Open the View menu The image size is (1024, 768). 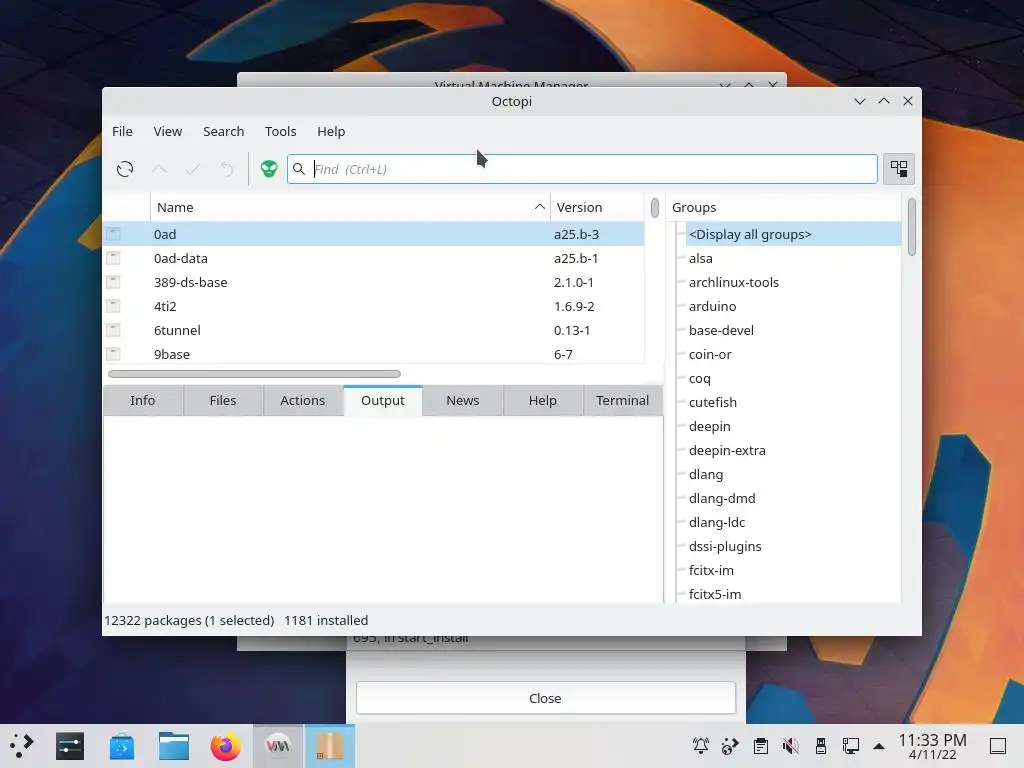(x=168, y=131)
